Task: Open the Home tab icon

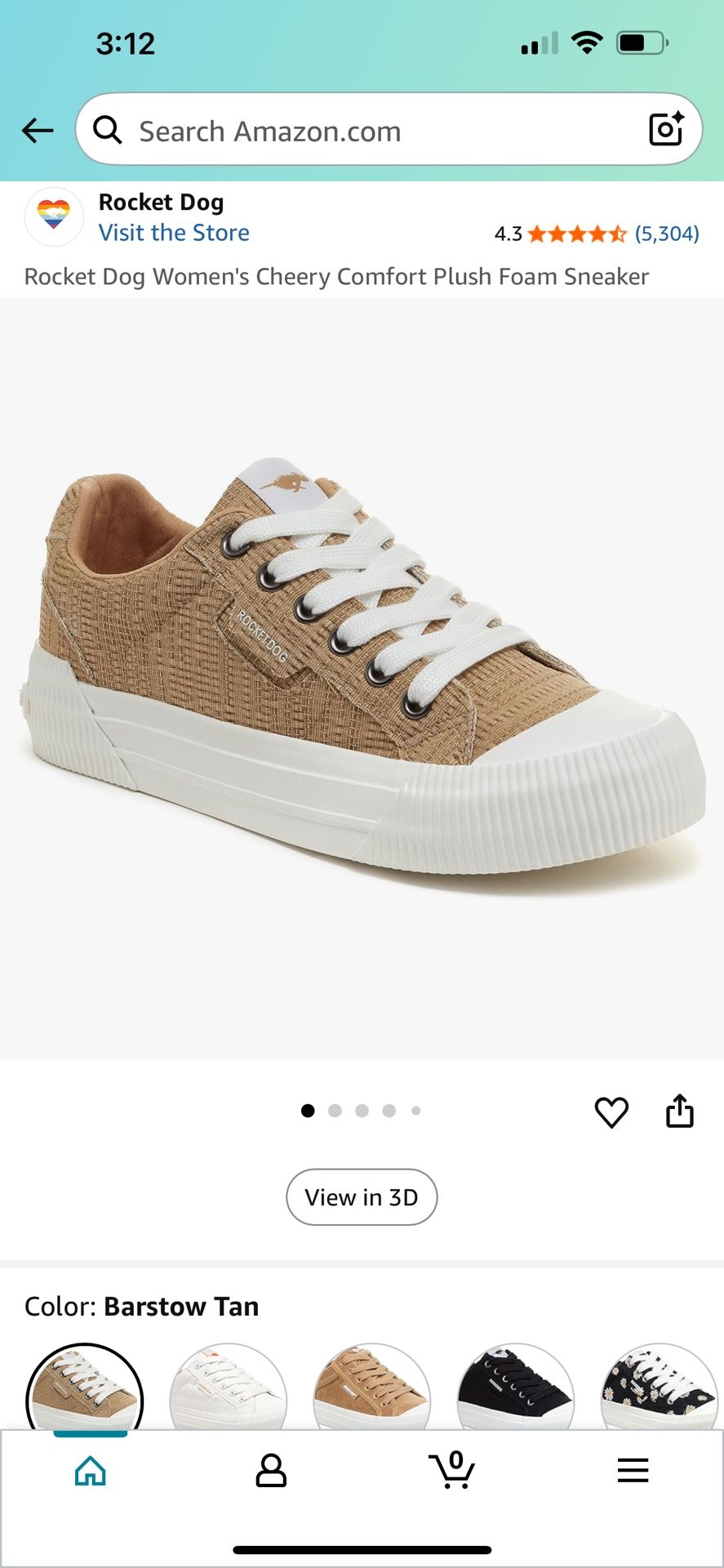Action: coord(91,1471)
